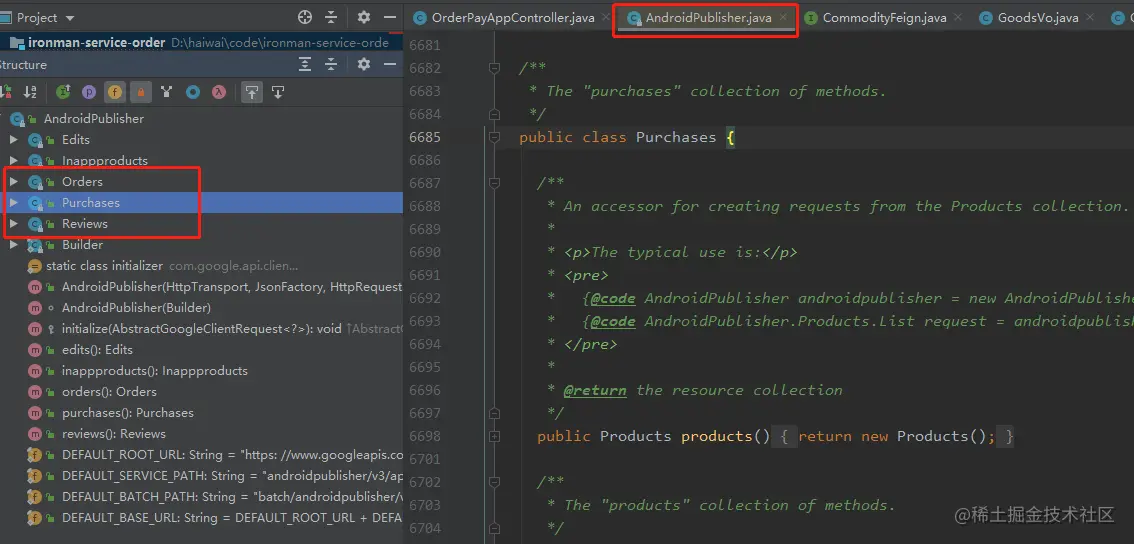The height and width of the screenshot is (544, 1134).
Task: Toggle Autoscroll to Source in Structure
Action: click(x=252, y=92)
